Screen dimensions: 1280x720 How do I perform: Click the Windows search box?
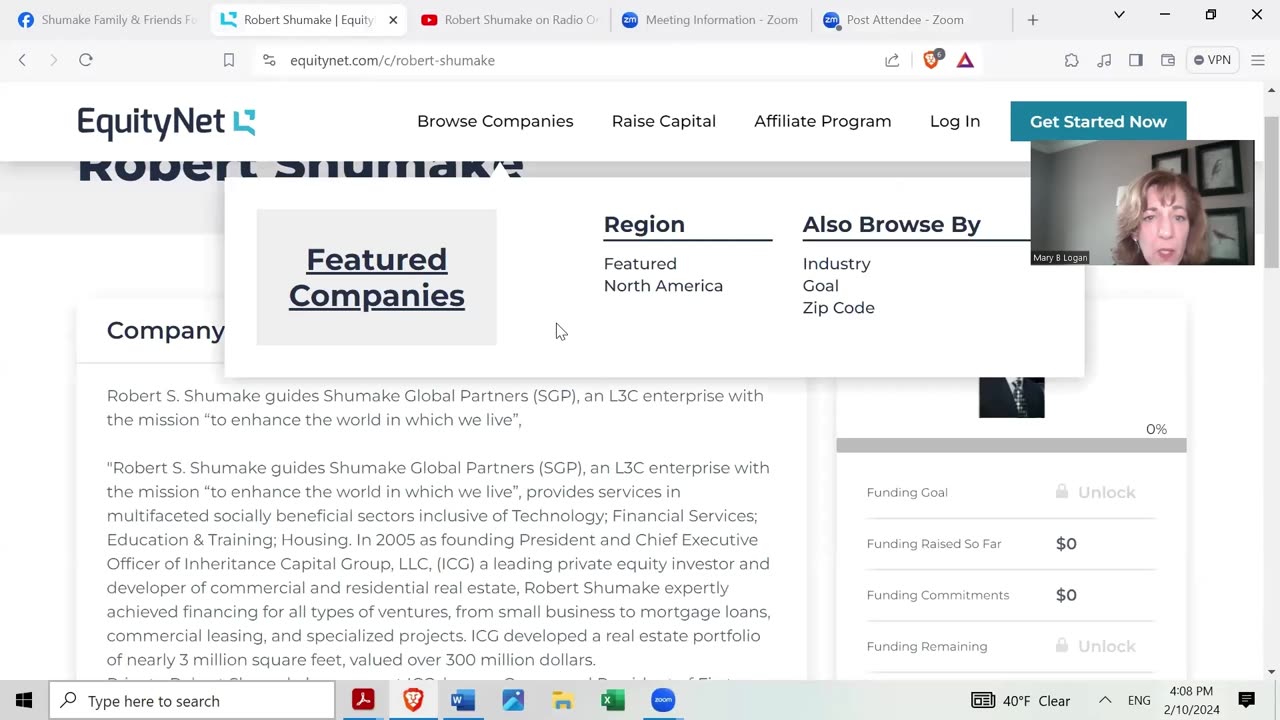[192, 700]
